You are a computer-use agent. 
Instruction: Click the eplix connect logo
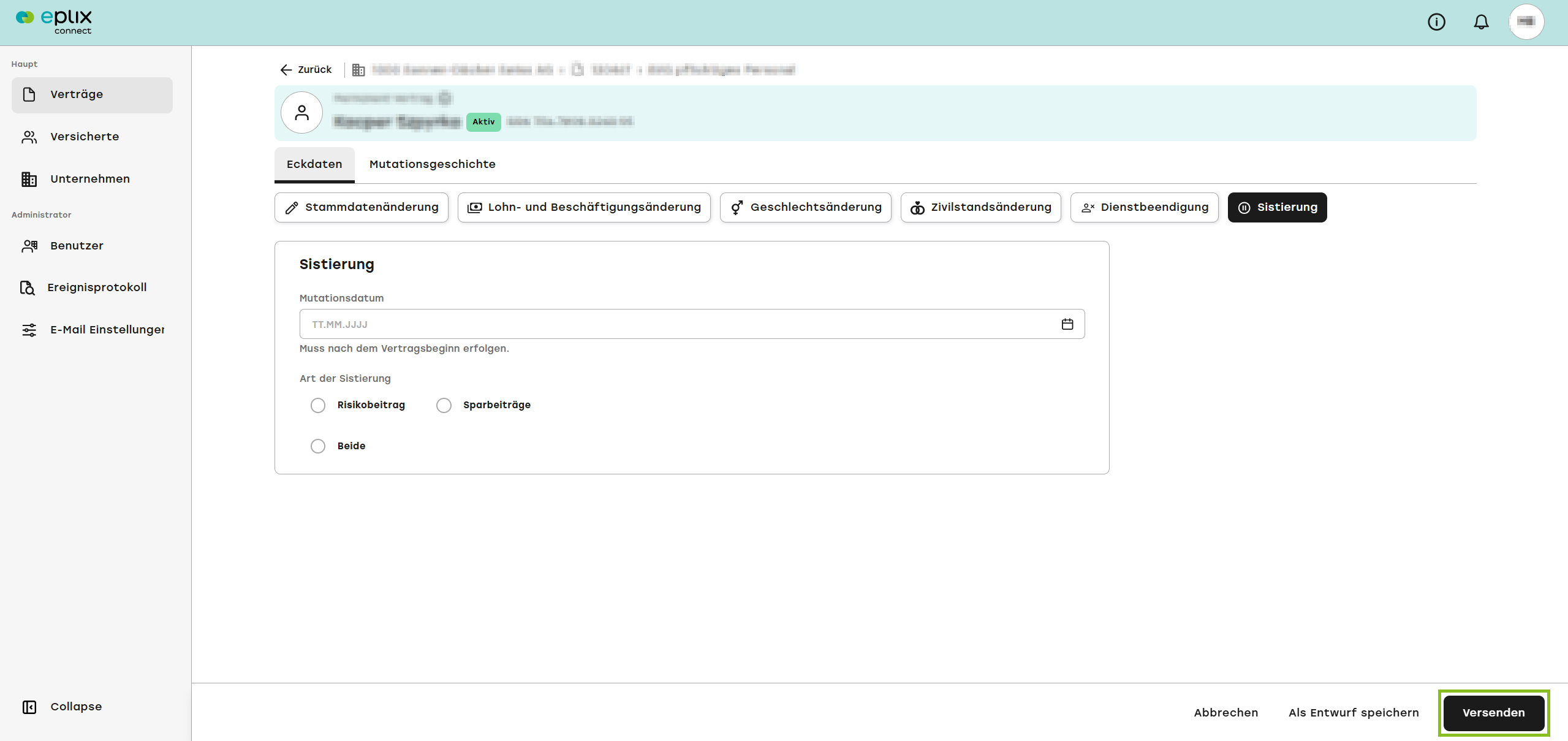[54, 22]
